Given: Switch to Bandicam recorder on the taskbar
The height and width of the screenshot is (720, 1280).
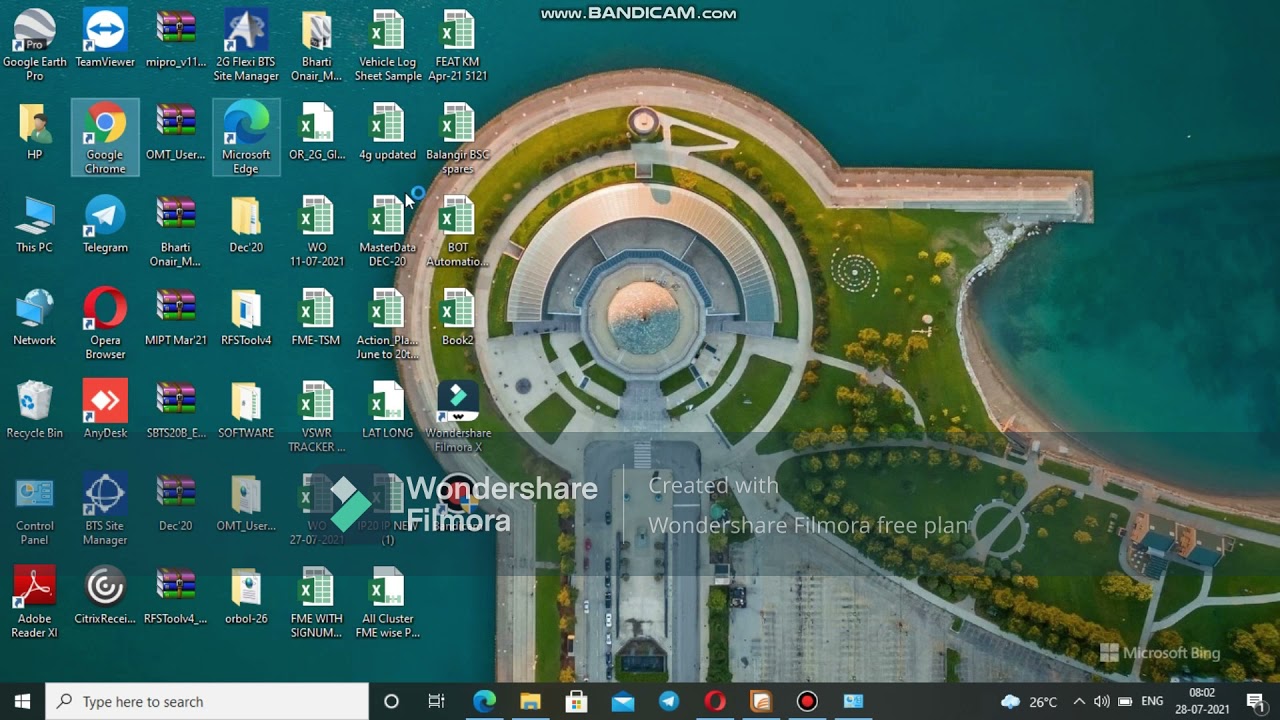Looking at the screenshot, I should coord(807,701).
